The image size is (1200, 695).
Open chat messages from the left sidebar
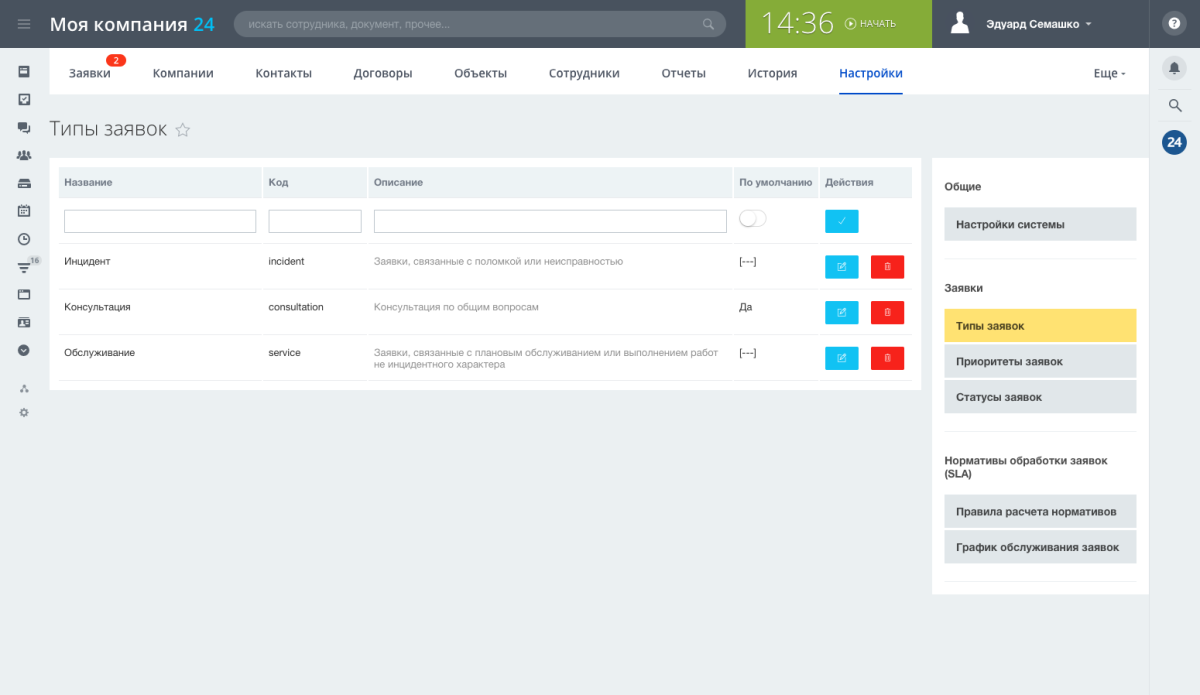(24, 127)
